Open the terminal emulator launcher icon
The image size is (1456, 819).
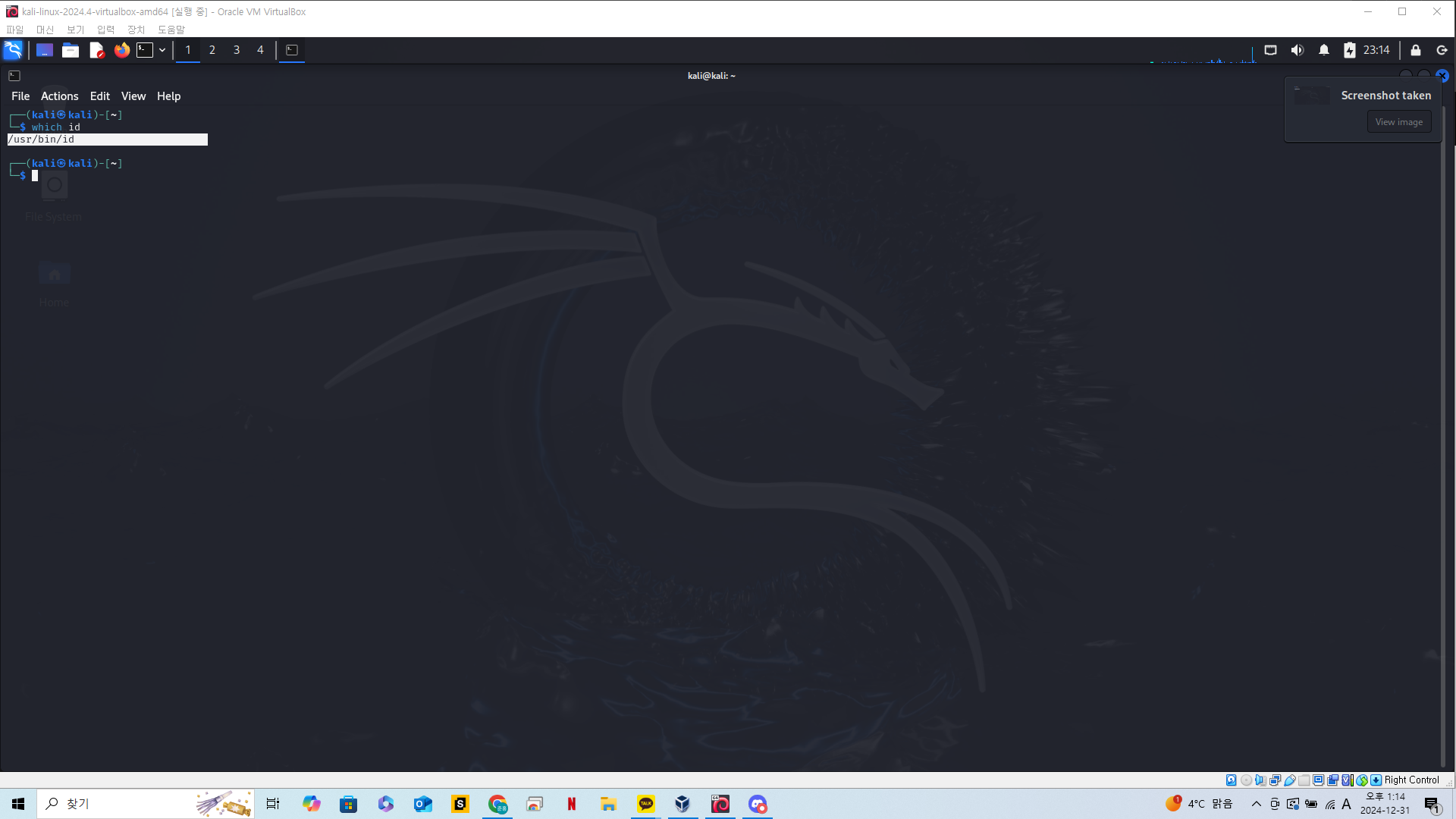145,50
